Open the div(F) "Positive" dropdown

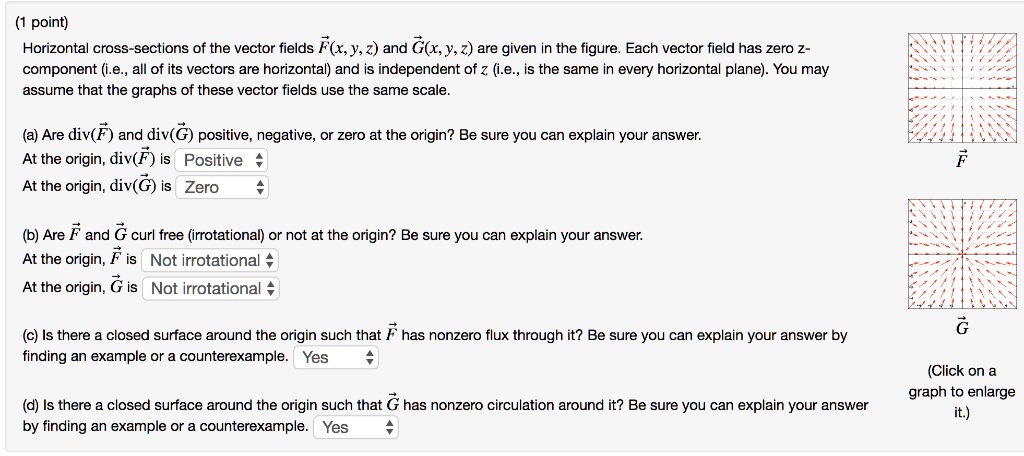[x=222, y=160]
